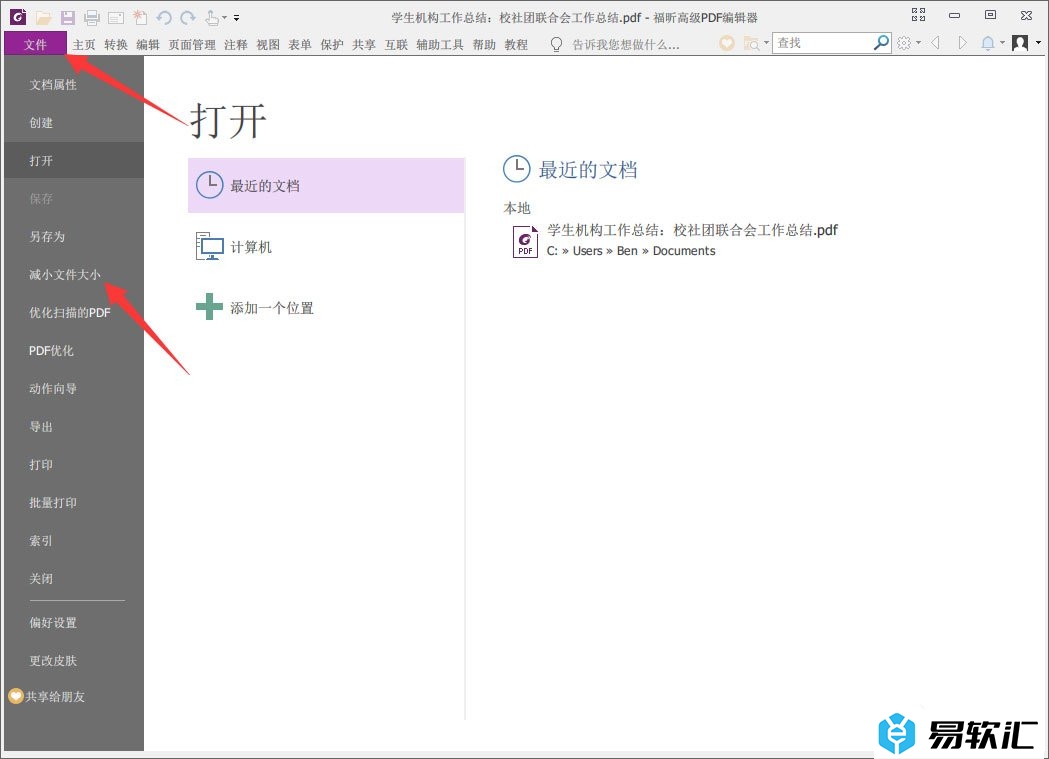This screenshot has width=1049, height=759.
Task: Open 更改皮肤 from the sidebar
Action: click(x=74, y=661)
